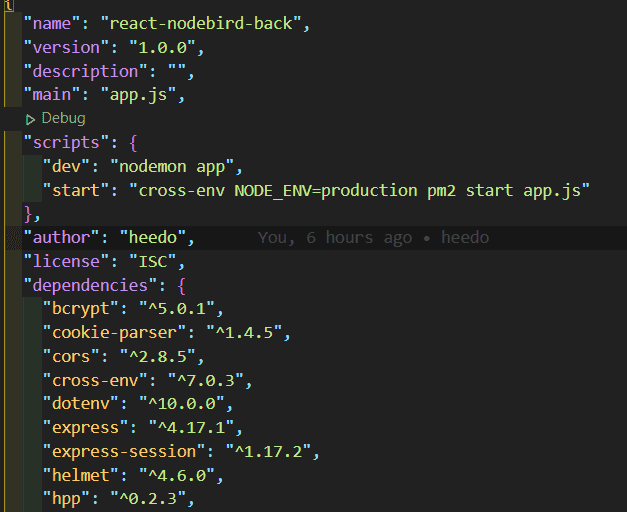Click the "main" value app.js
This screenshot has height=512, width=627.
click(138, 95)
